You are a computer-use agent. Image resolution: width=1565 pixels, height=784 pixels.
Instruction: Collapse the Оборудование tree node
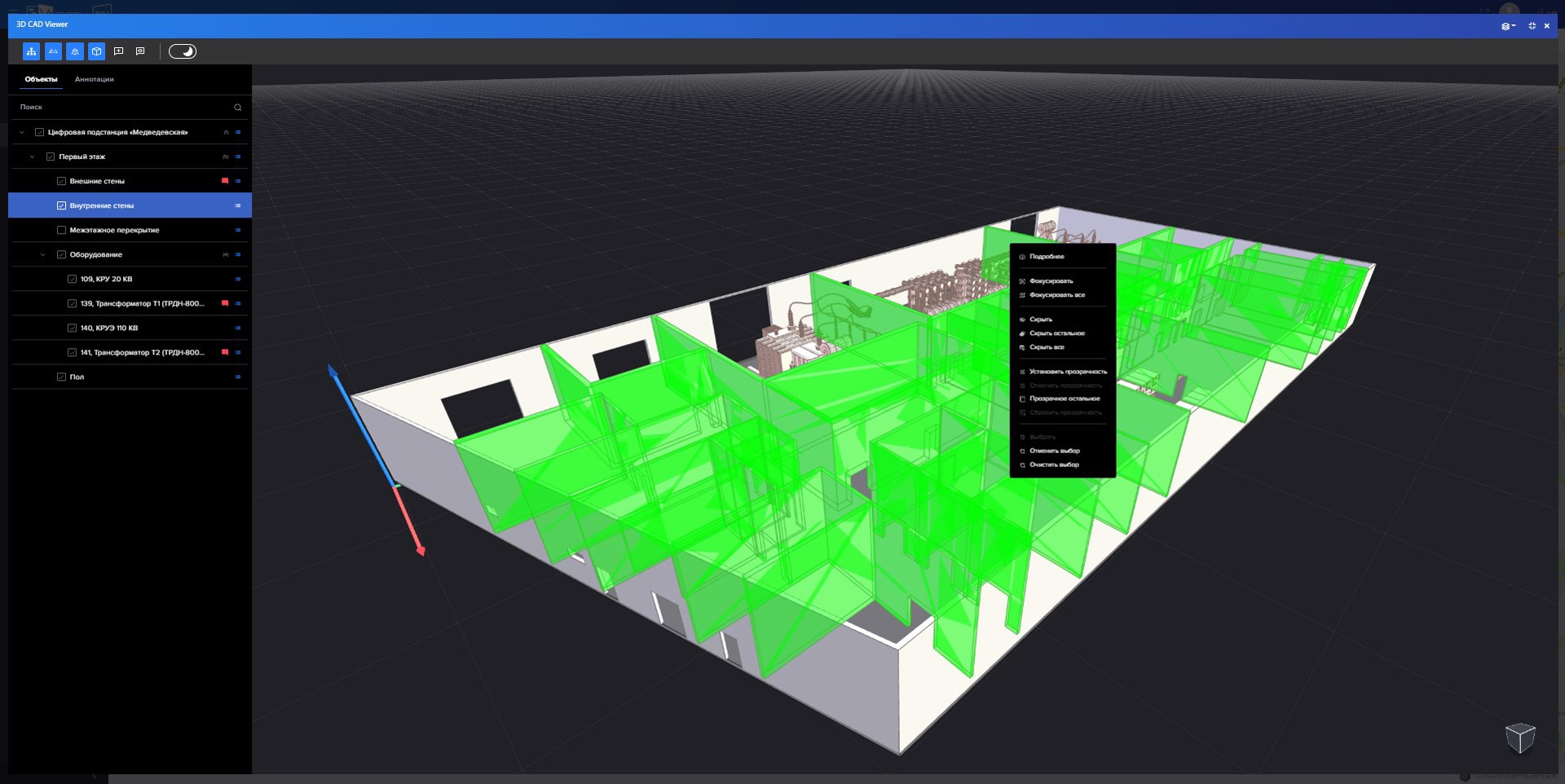(x=43, y=255)
